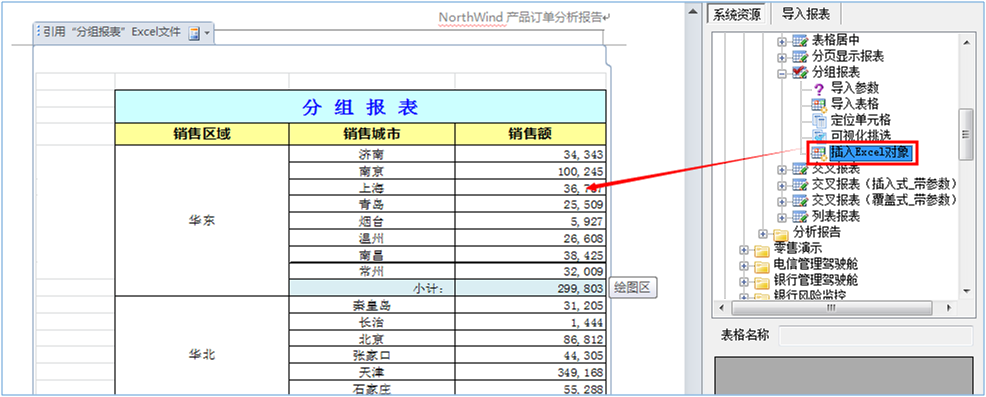Click the 销售额 header cell
Screen dimensions: 986x397
pyautogui.click(x=530, y=134)
